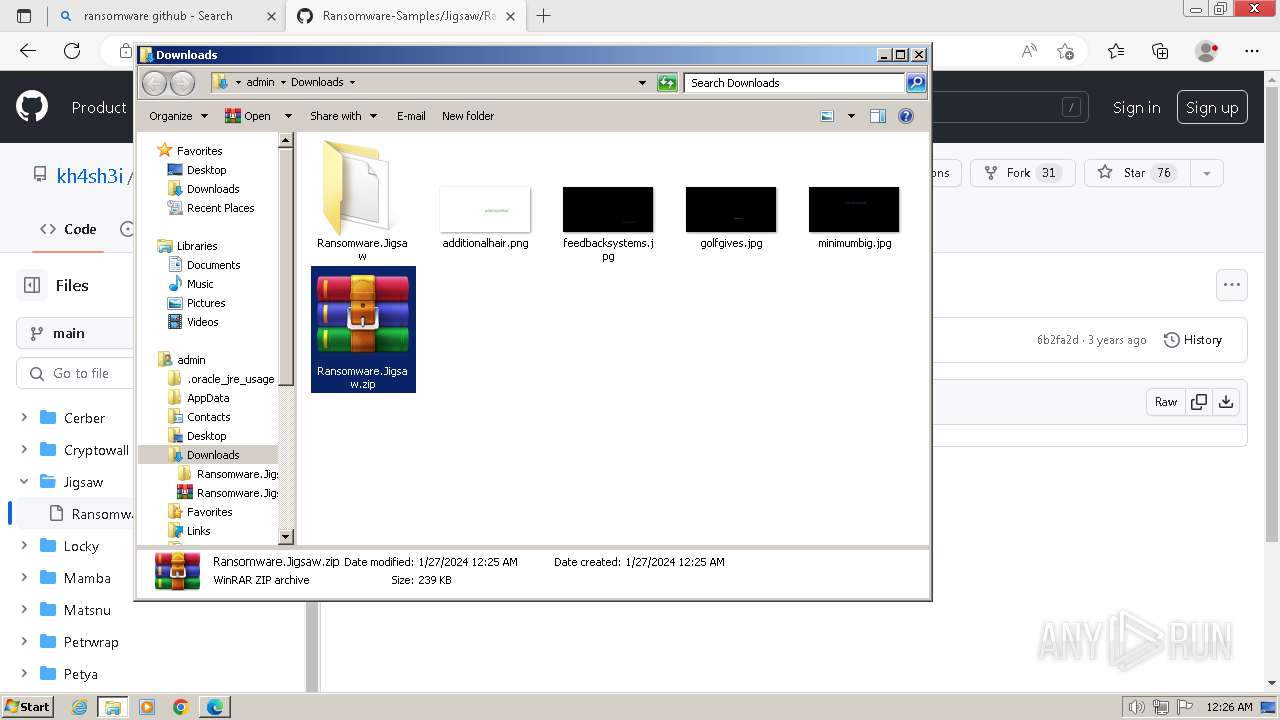Image resolution: width=1280 pixels, height=720 pixels.
Task: Click the GitHub copy raw file icon
Action: [x=1198, y=402]
